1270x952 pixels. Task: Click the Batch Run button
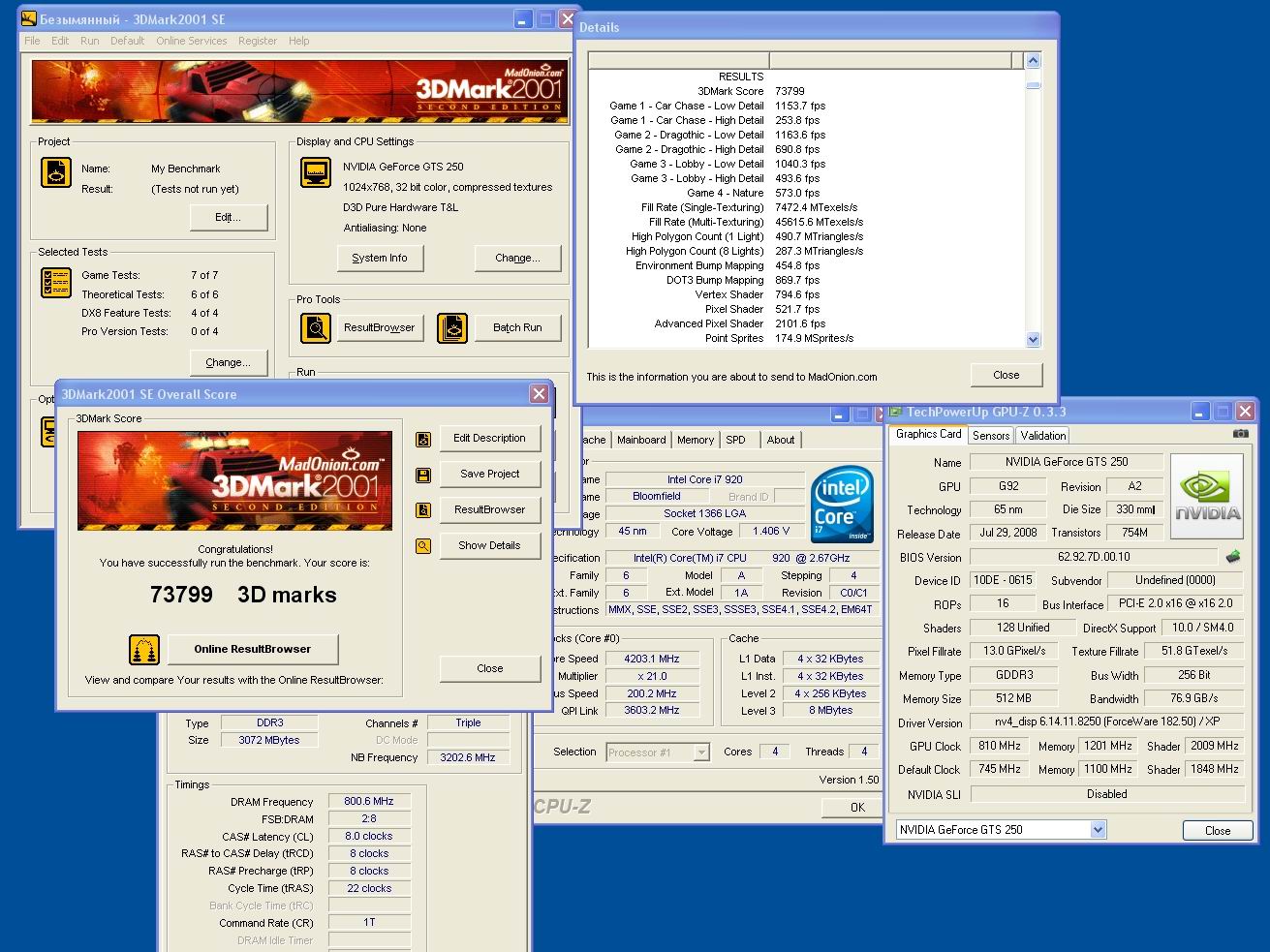coord(517,327)
